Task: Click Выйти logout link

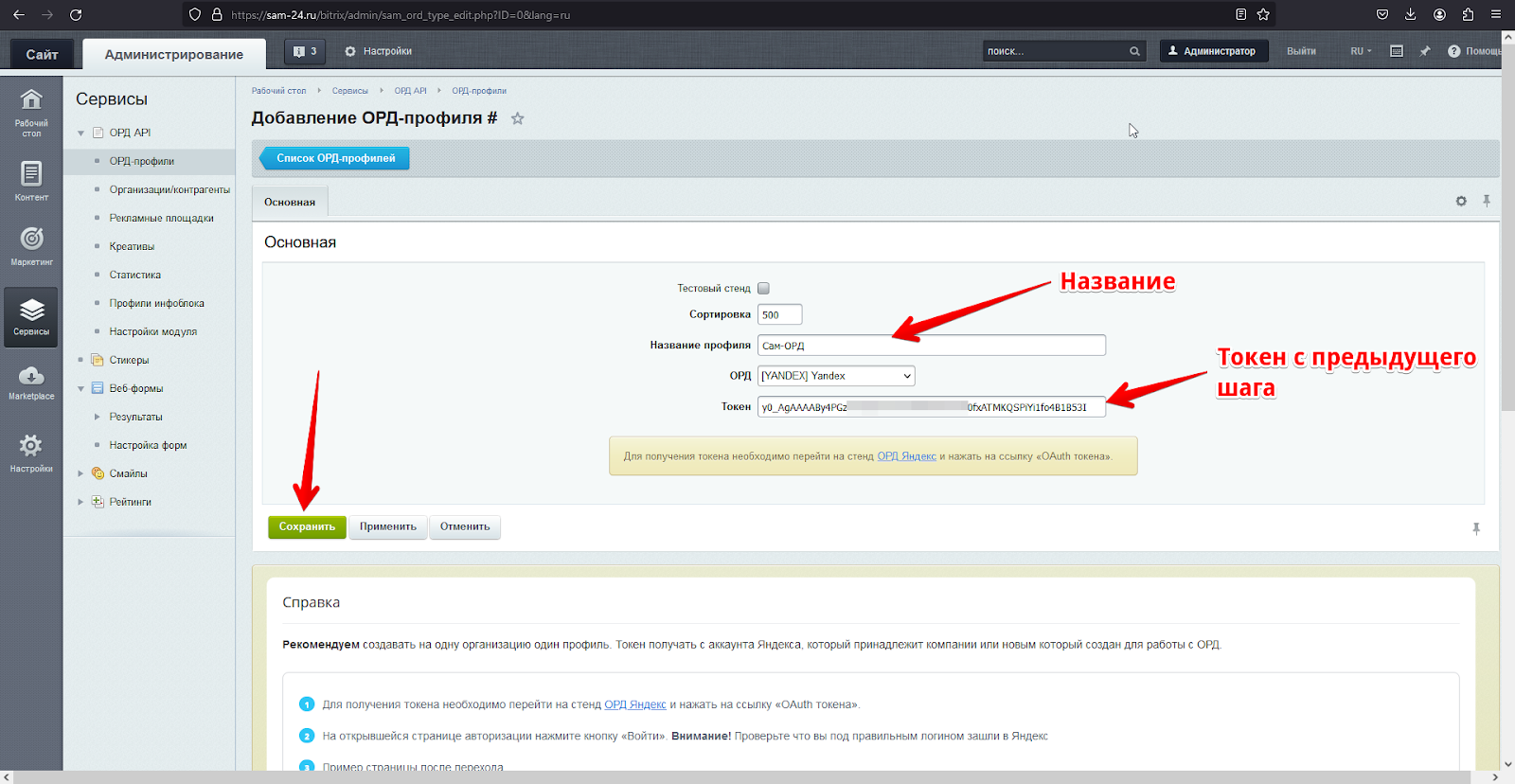Action: click(x=1301, y=51)
